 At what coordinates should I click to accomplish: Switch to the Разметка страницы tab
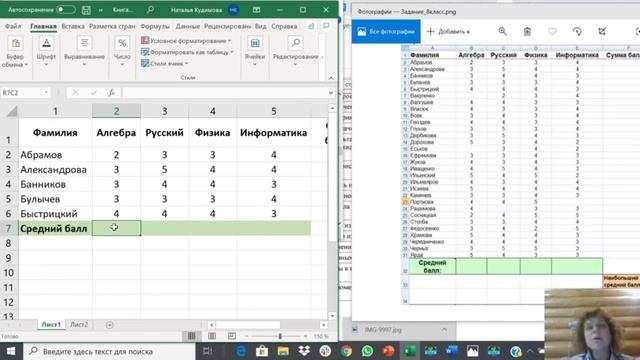(112, 26)
